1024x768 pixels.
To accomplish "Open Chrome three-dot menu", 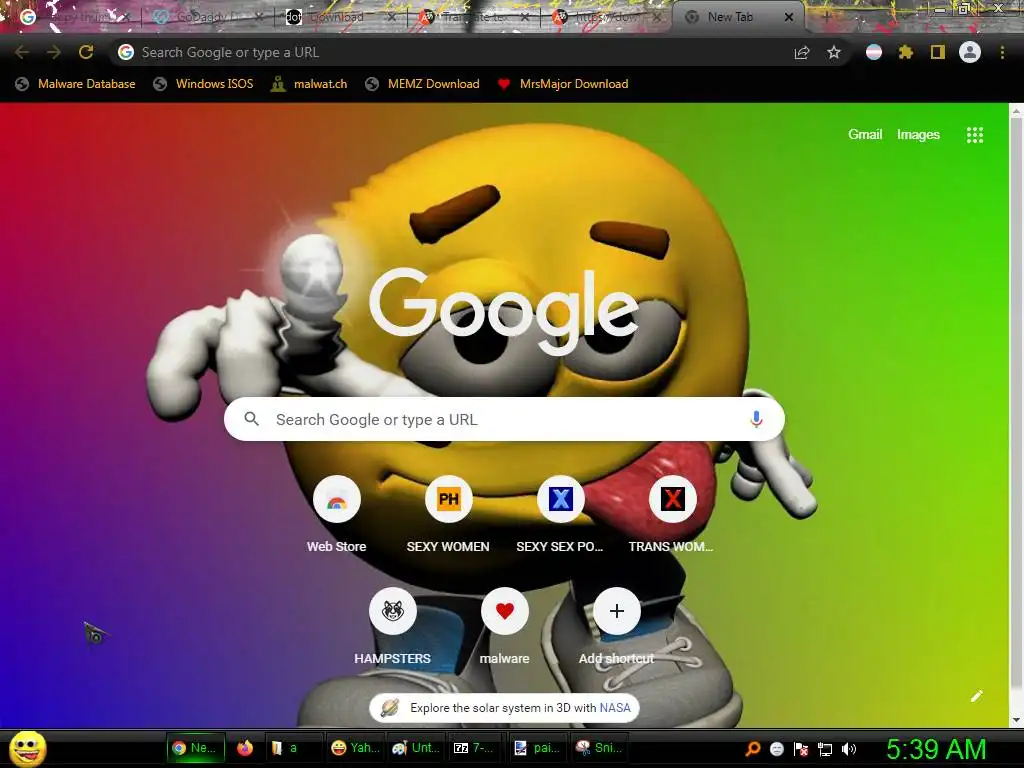I will pos(1002,52).
